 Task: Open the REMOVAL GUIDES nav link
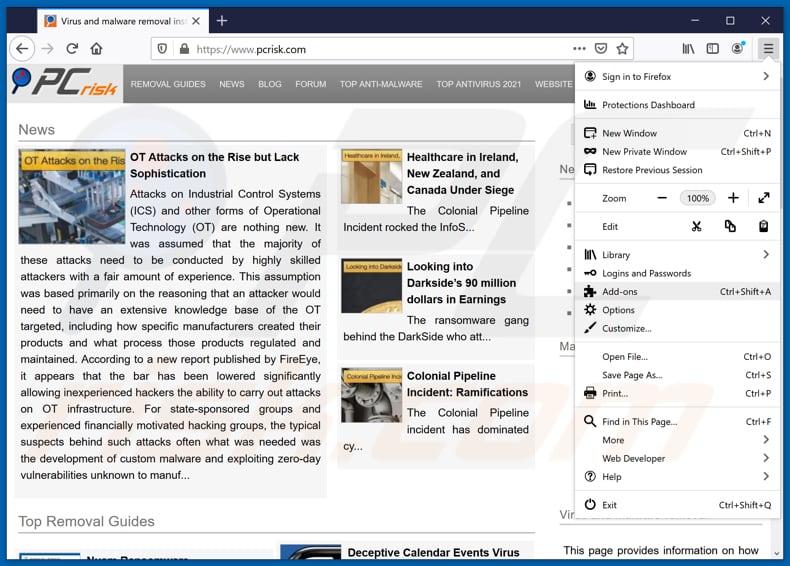click(x=168, y=84)
